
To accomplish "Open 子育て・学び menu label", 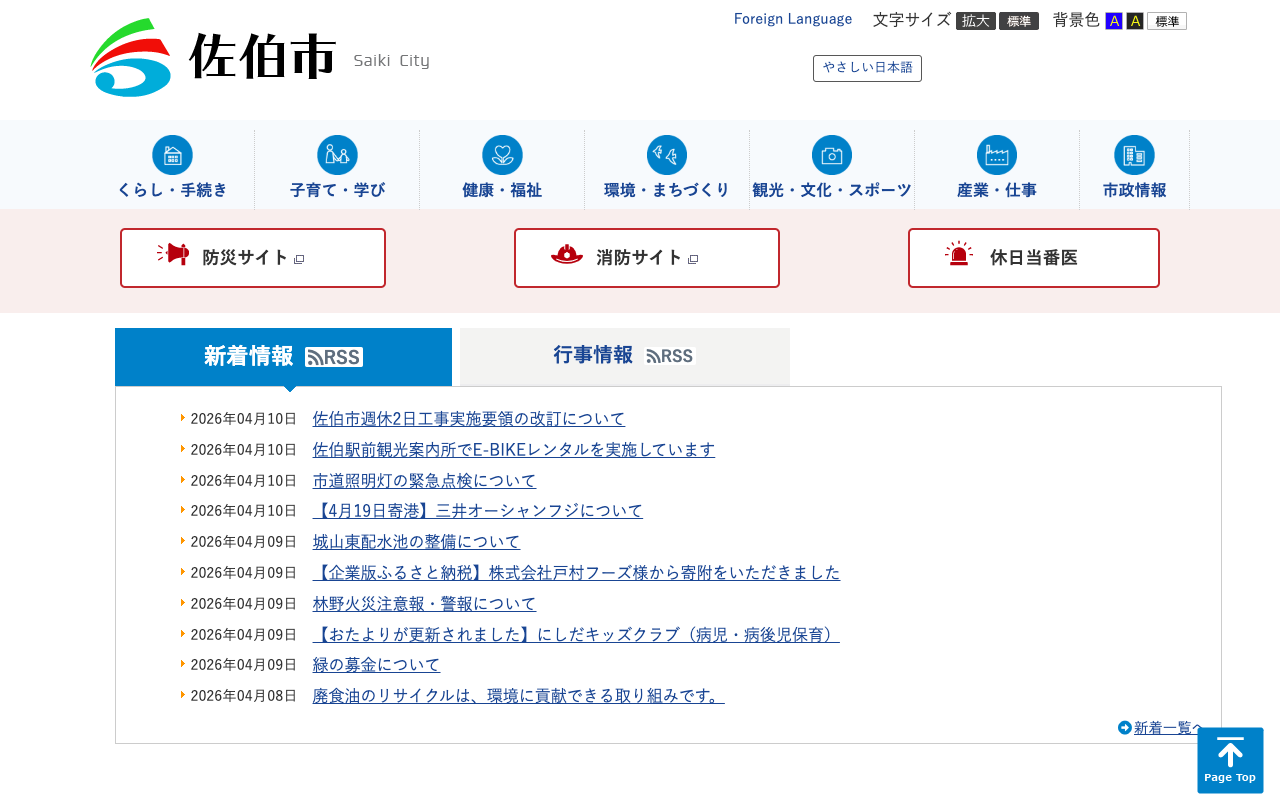I will (337, 190).
